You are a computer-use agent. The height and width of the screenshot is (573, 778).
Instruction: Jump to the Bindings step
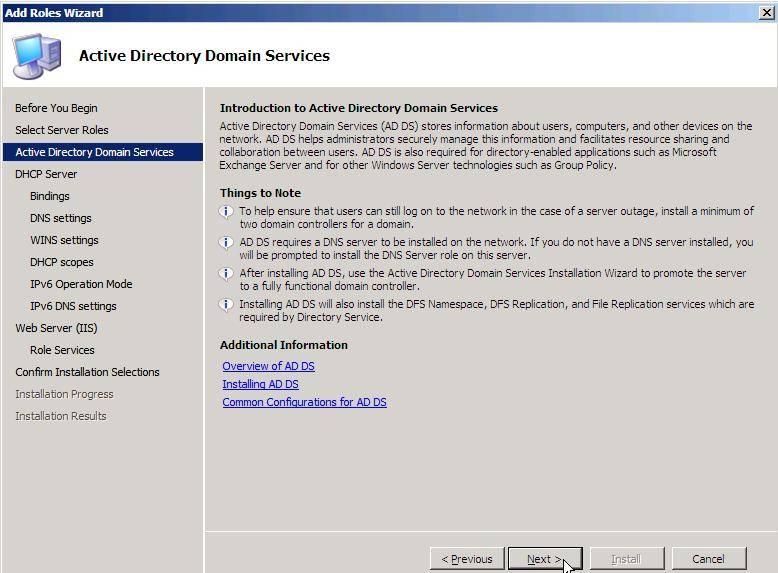pyautogui.click(x=50, y=196)
